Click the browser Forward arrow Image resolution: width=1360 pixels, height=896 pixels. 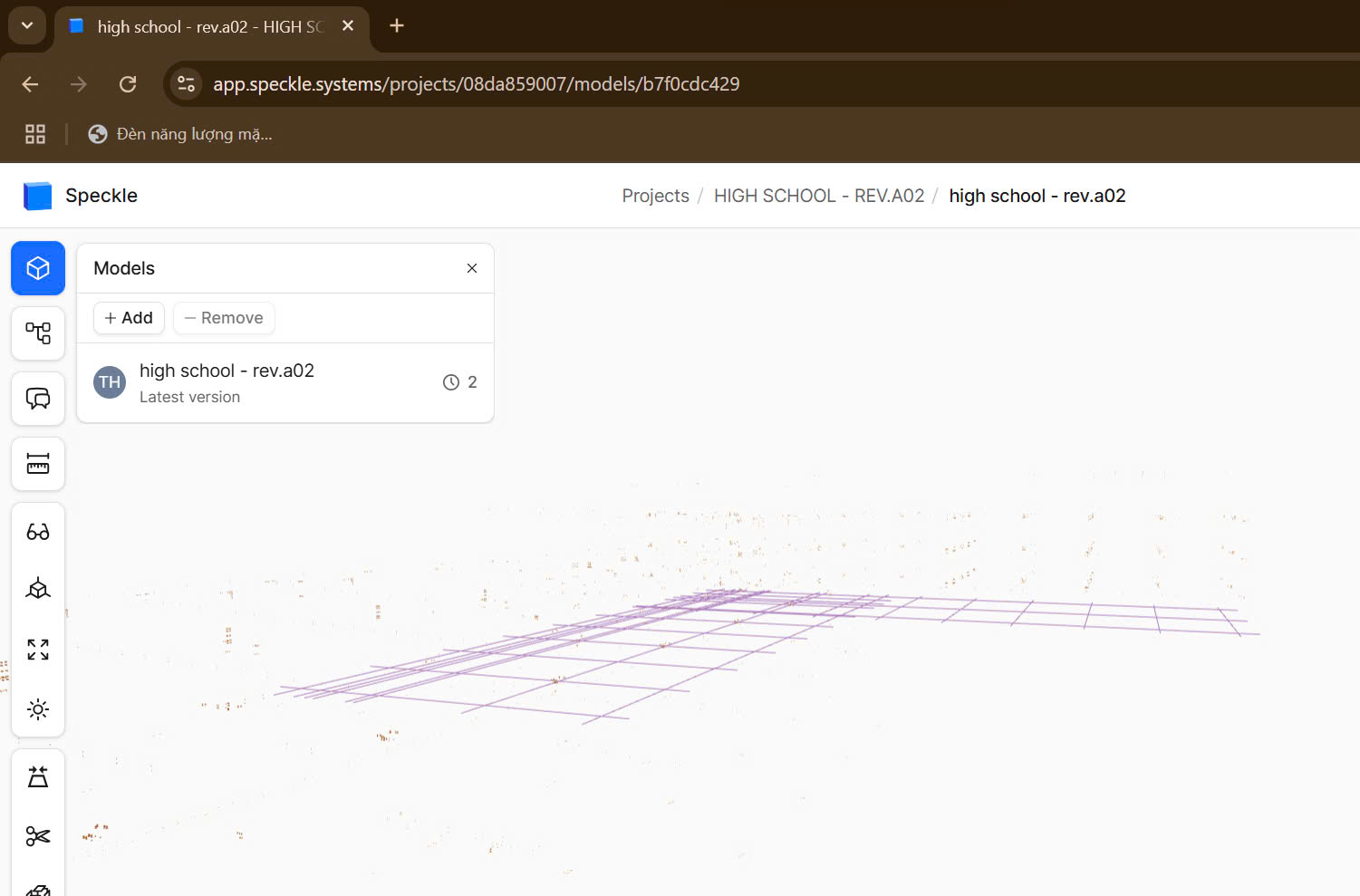point(79,84)
